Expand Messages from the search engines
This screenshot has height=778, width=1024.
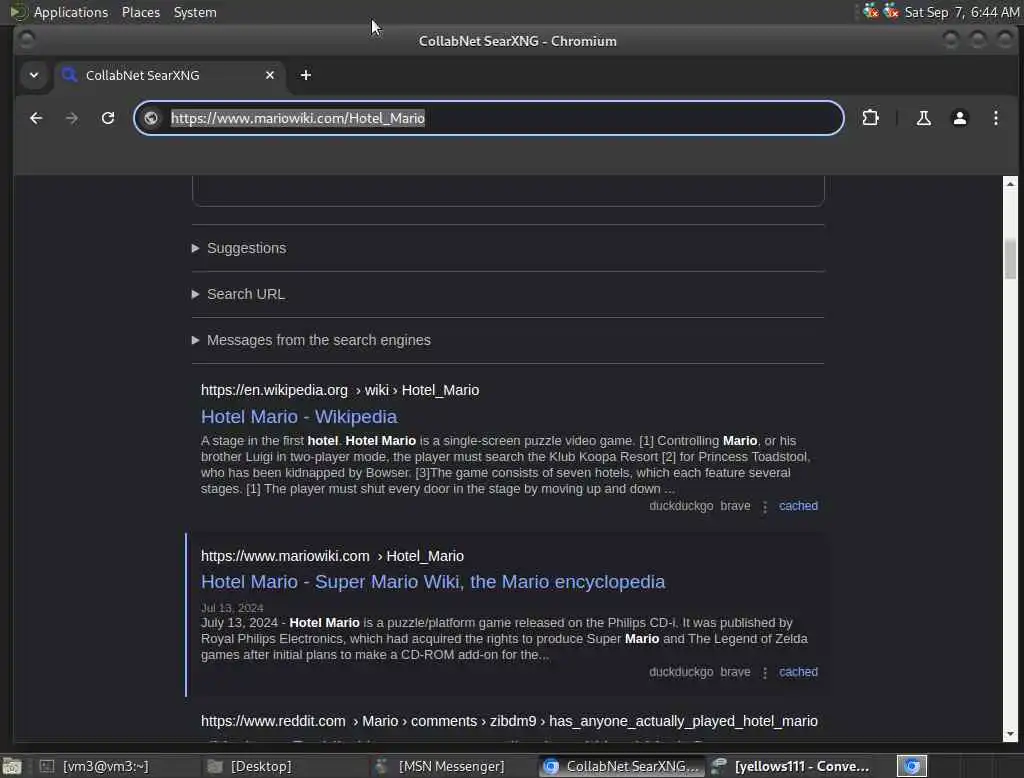311,340
